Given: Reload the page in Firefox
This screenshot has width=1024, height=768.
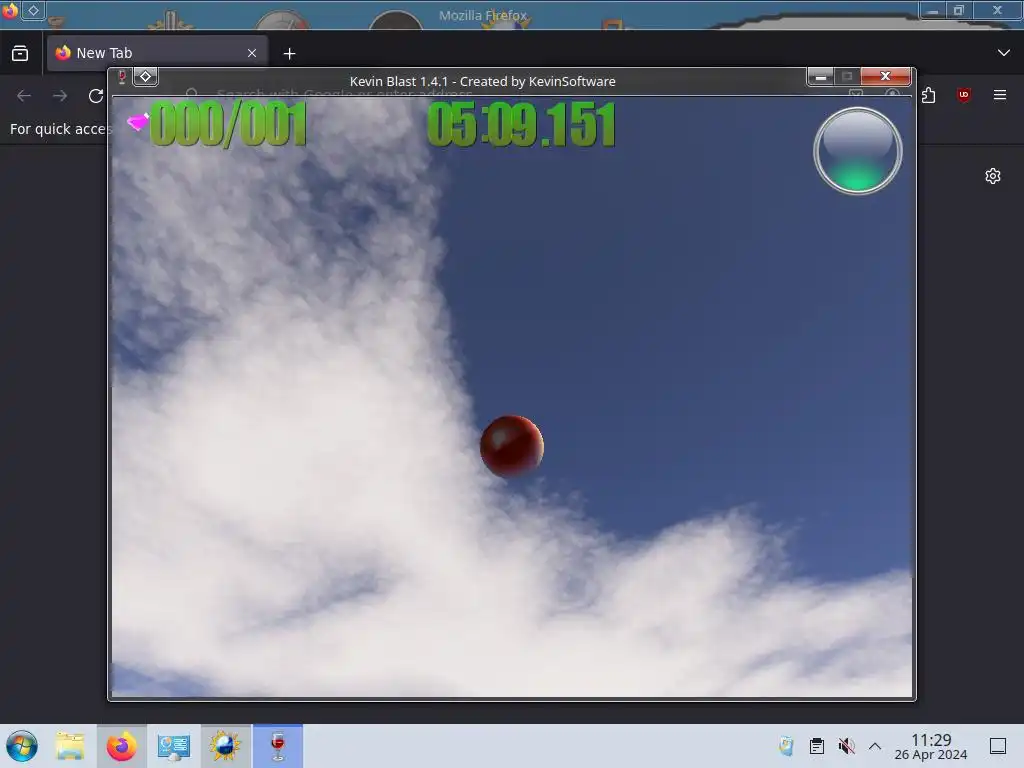Looking at the screenshot, I should [x=96, y=96].
